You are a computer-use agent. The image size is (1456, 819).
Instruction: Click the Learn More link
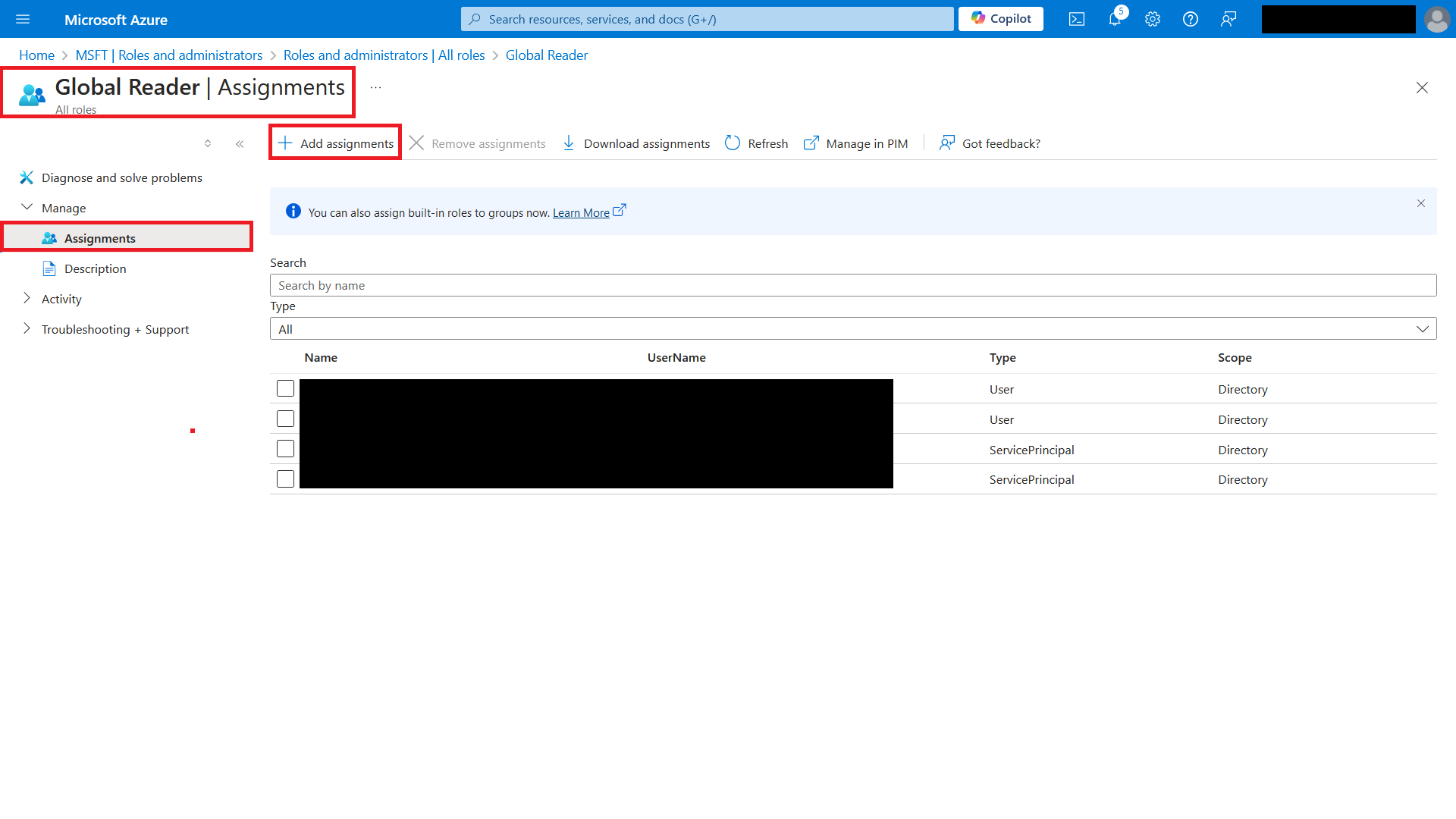(x=581, y=213)
